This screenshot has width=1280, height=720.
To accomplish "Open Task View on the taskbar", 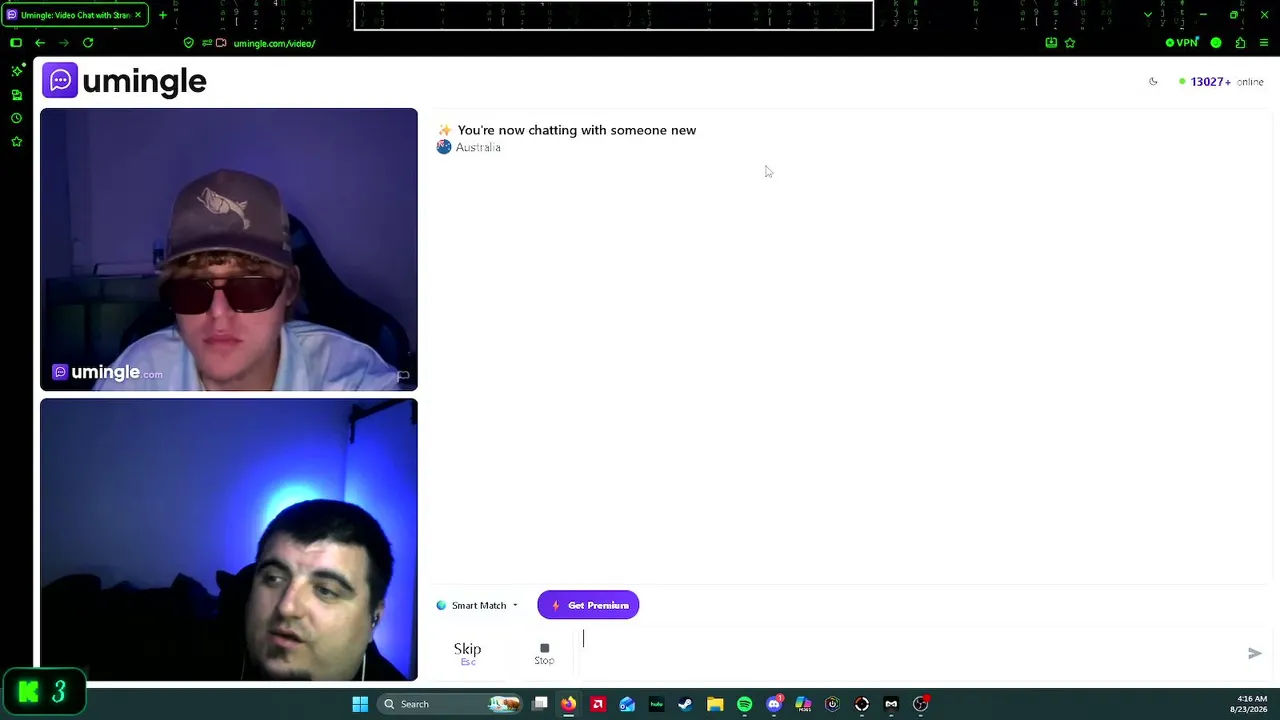I will point(540,704).
